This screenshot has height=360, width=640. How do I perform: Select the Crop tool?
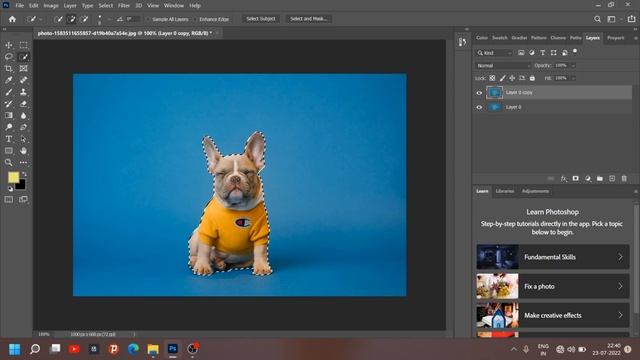point(9,69)
